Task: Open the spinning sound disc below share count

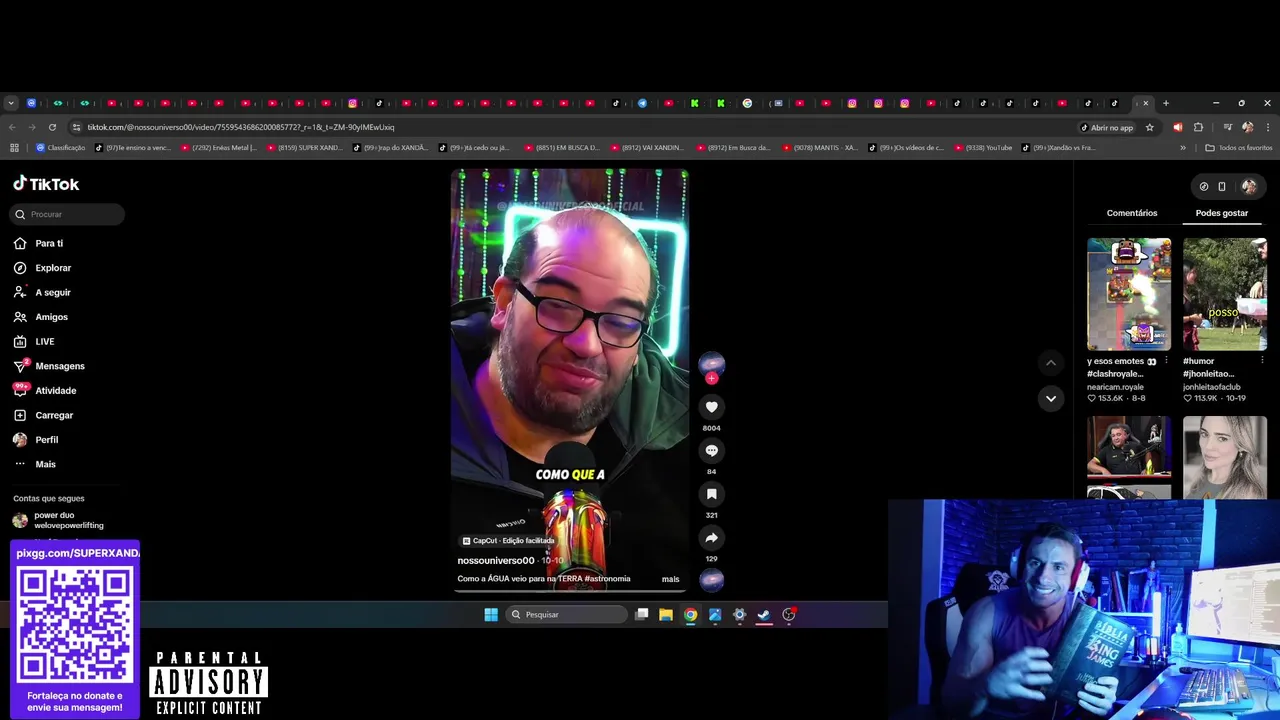Action: (x=711, y=580)
